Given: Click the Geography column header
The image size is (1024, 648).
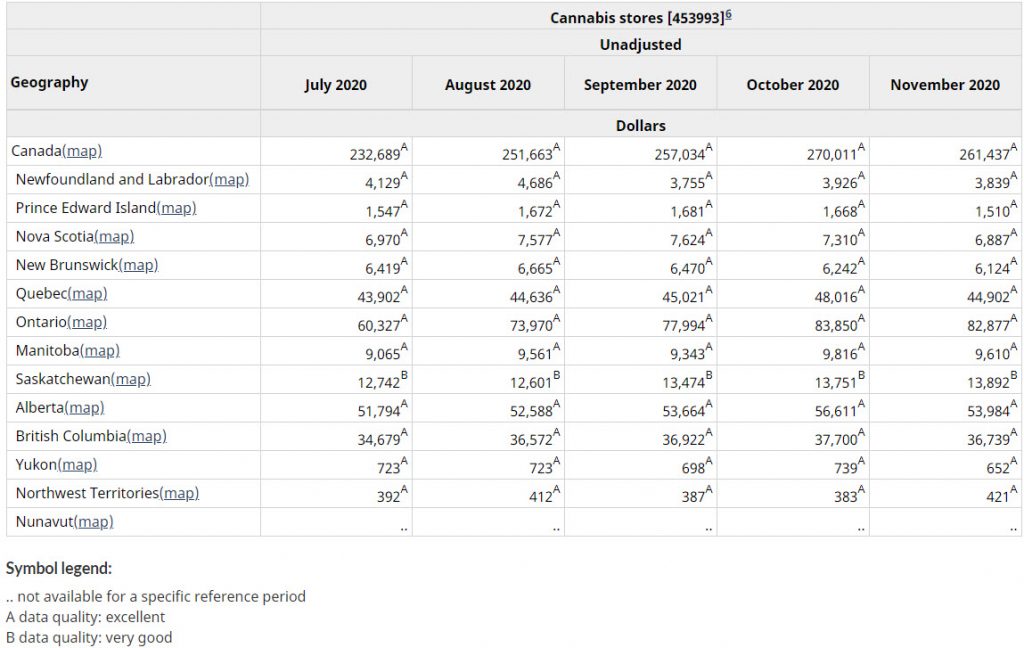Looking at the screenshot, I should tap(50, 83).
